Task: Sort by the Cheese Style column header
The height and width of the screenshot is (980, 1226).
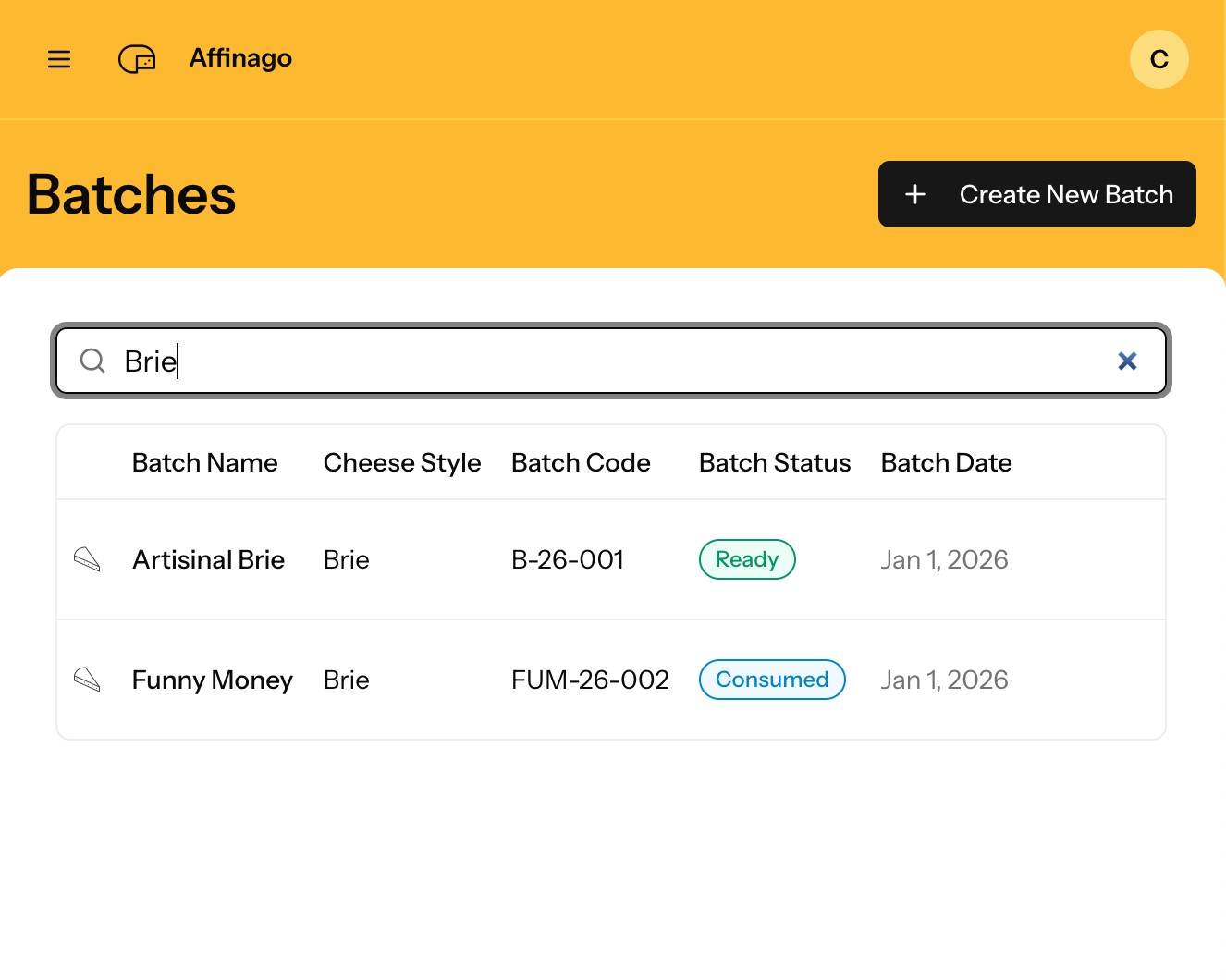Action: (x=401, y=462)
